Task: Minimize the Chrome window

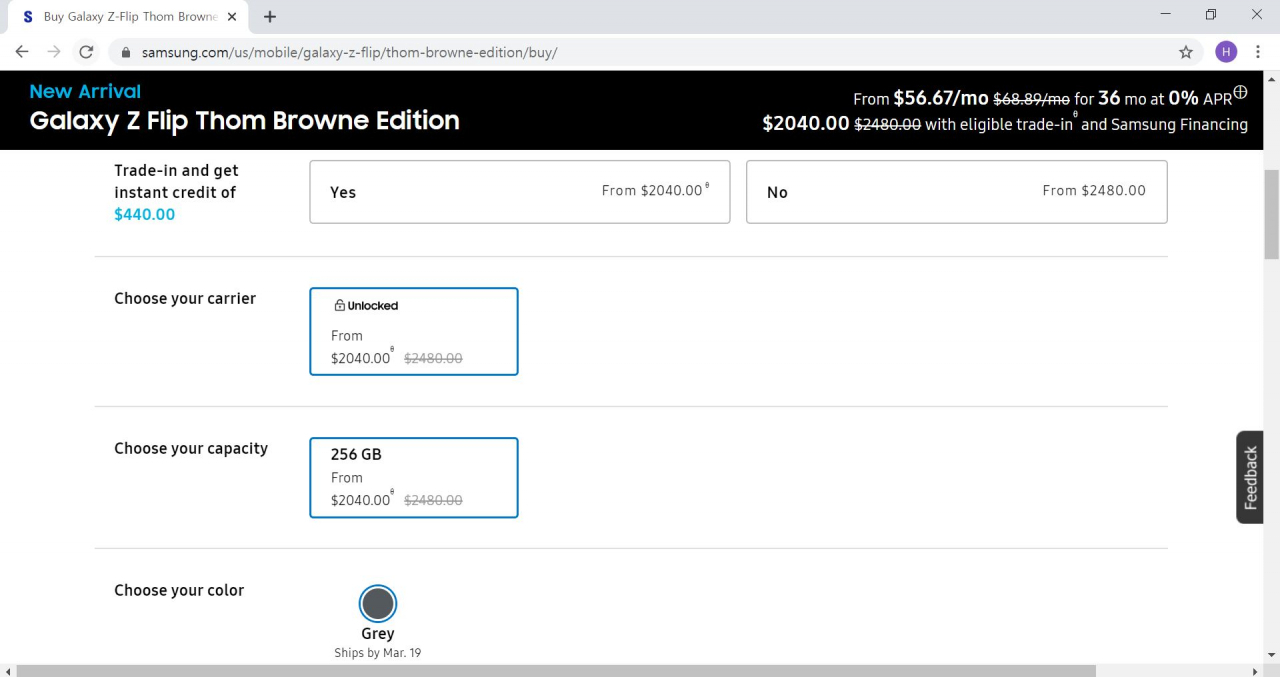Action: click(x=1165, y=15)
